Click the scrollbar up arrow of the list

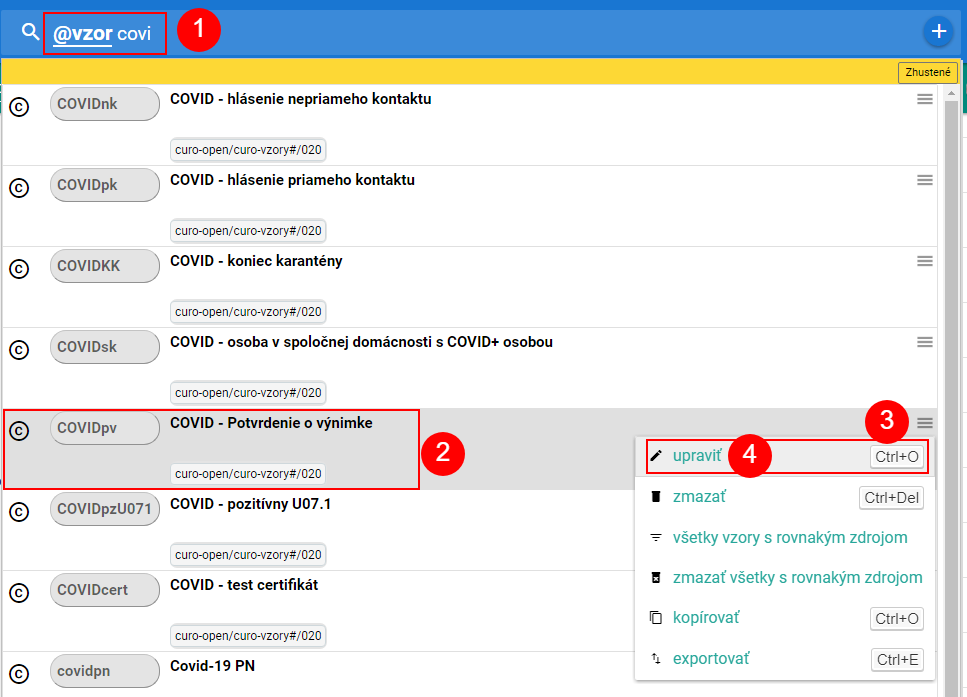click(951, 94)
